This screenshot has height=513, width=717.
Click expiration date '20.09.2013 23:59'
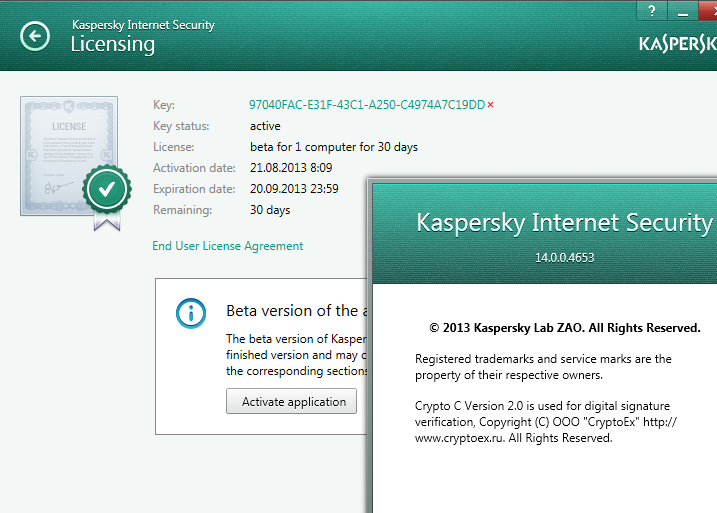click(294, 189)
